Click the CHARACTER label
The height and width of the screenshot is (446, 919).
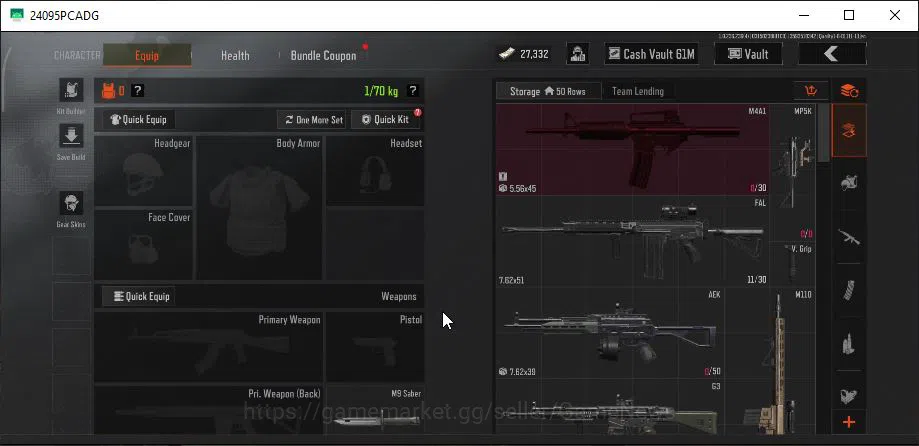(77, 56)
